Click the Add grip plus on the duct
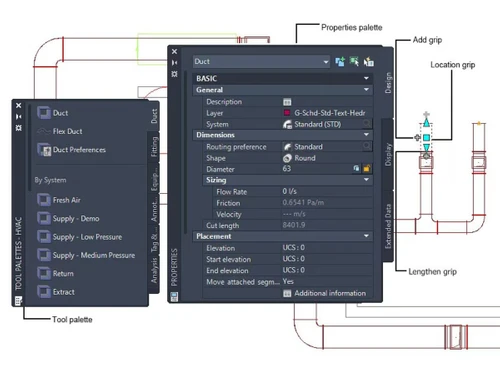This screenshot has height=375, width=500. point(417,137)
